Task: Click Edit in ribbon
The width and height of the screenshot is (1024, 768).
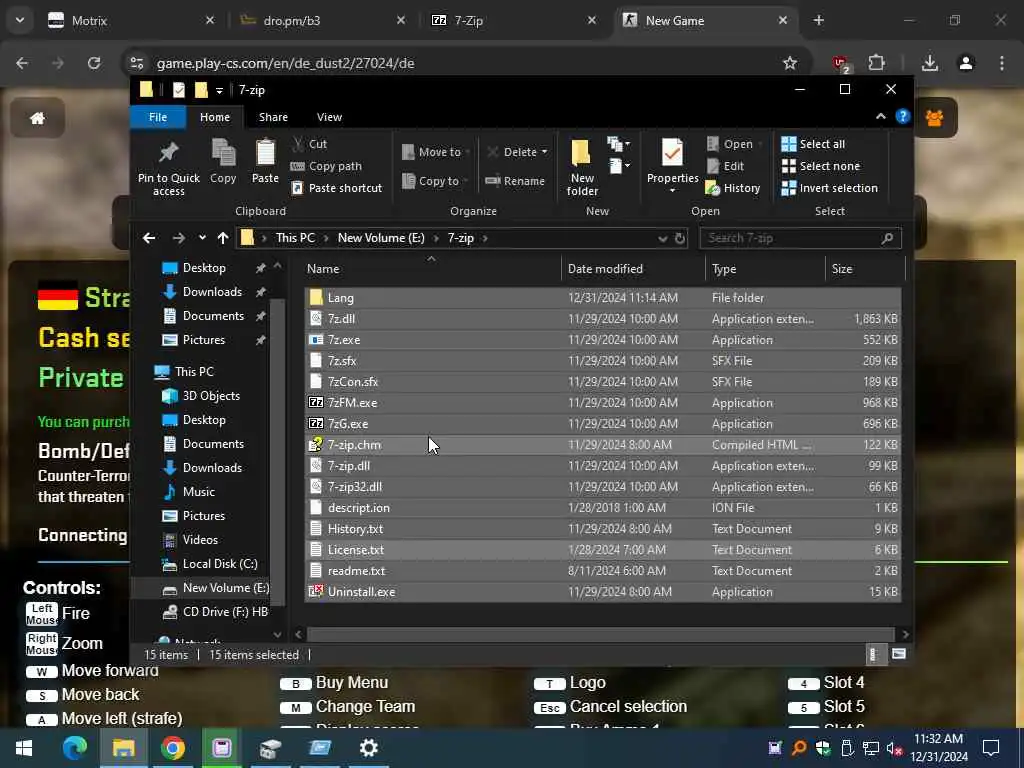Action: click(726, 166)
